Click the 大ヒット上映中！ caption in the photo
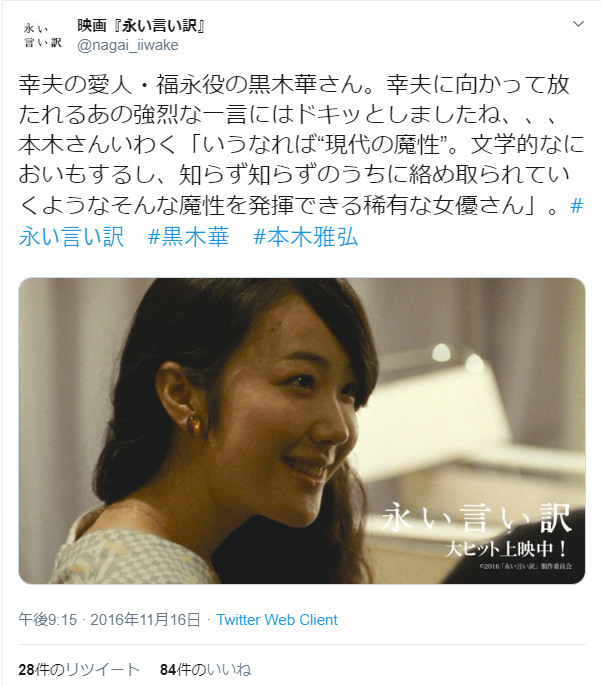 coord(507,548)
